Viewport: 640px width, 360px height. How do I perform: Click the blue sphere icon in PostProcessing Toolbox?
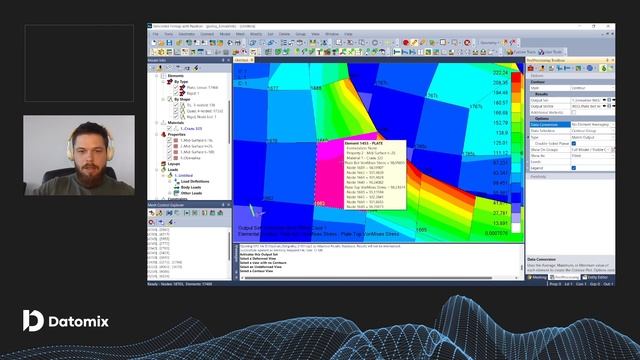590,68
